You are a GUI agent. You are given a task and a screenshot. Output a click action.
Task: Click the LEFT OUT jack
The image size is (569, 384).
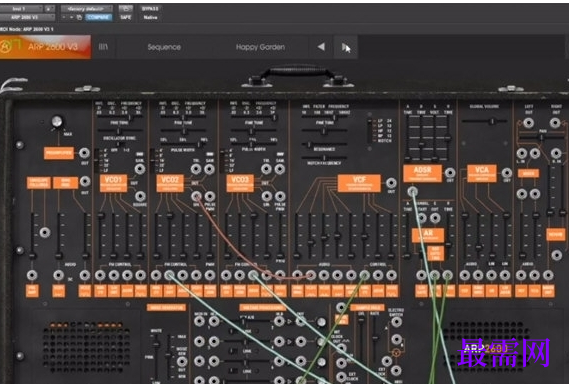(x=528, y=123)
